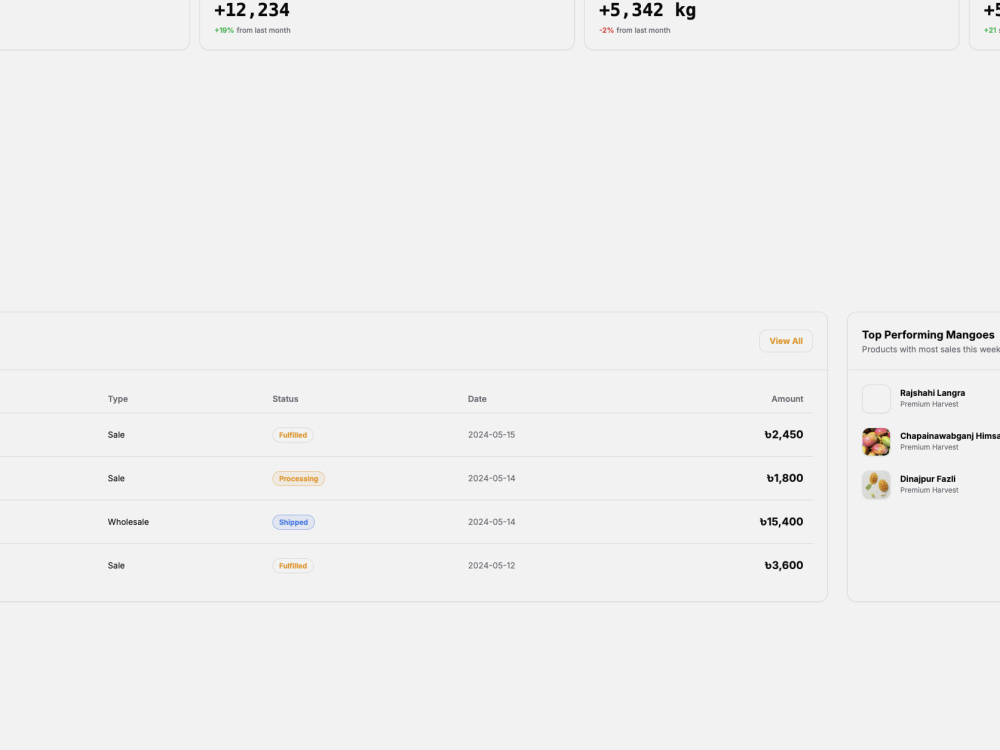Click the +12,234 stat value
The height and width of the screenshot is (750, 1000).
251,10
